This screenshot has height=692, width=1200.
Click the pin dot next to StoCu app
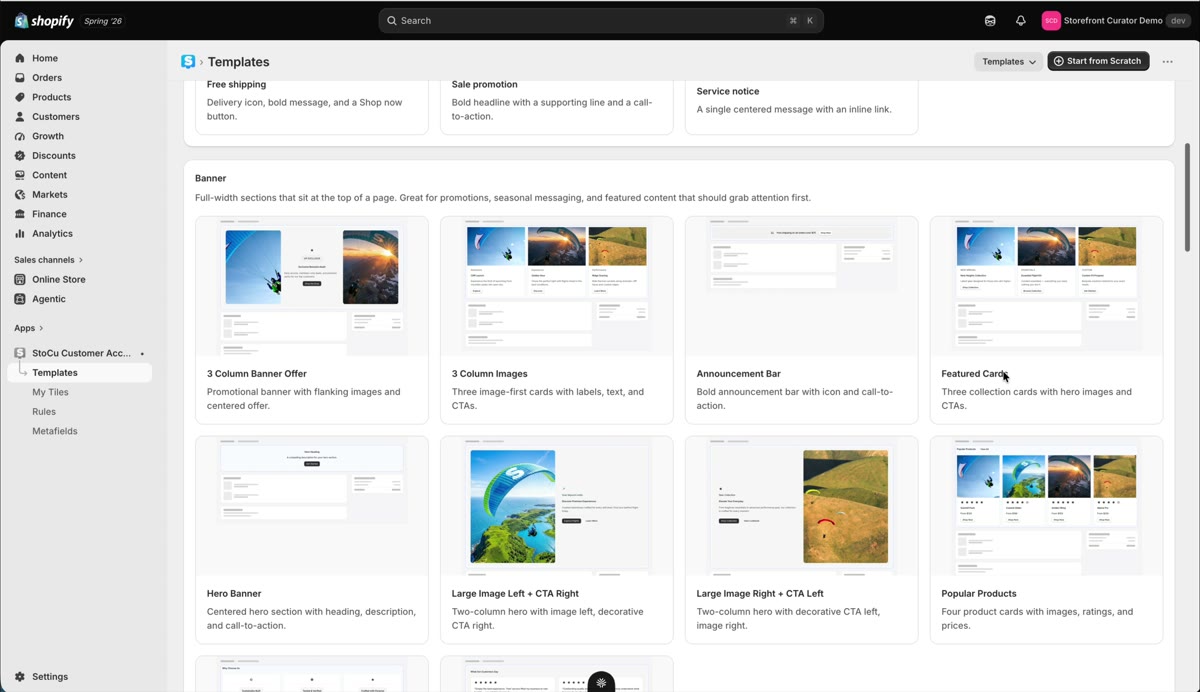click(x=142, y=353)
